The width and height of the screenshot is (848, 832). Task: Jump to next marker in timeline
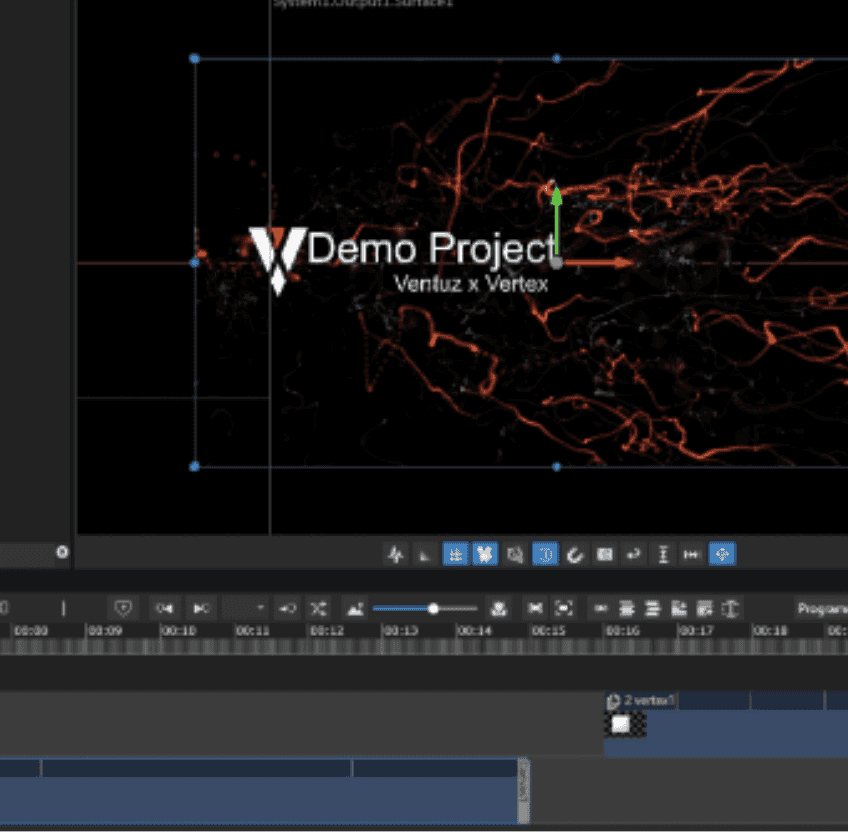(x=201, y=608)
